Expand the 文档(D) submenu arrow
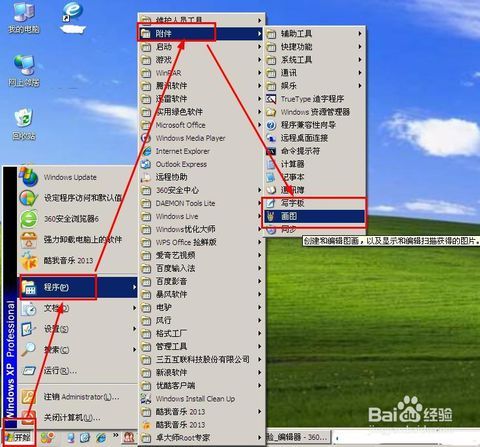The width and height of the screenshot is (480, 447). (x=134, y=308)
